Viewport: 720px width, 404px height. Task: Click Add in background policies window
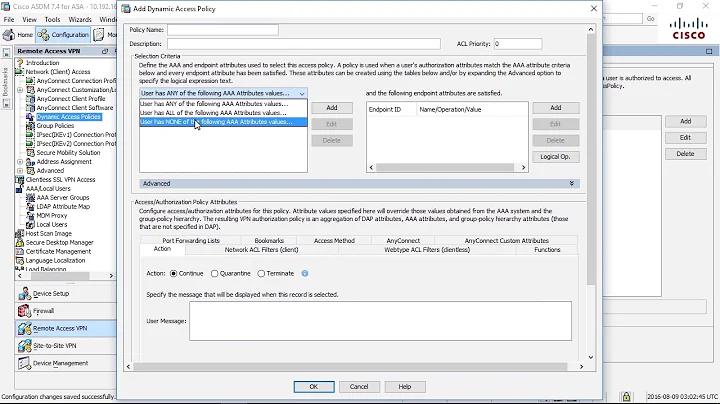click(x=686, y=121)
